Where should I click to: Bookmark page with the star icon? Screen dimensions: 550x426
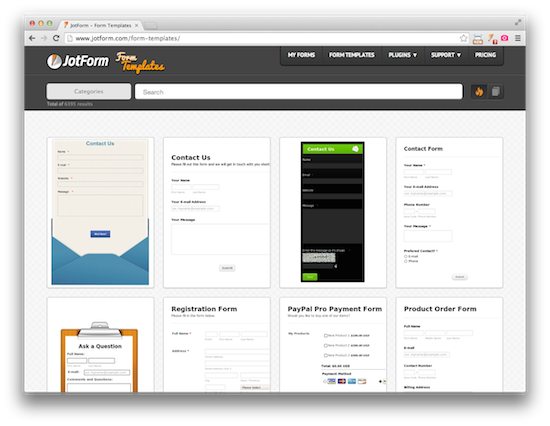[463, 38]
